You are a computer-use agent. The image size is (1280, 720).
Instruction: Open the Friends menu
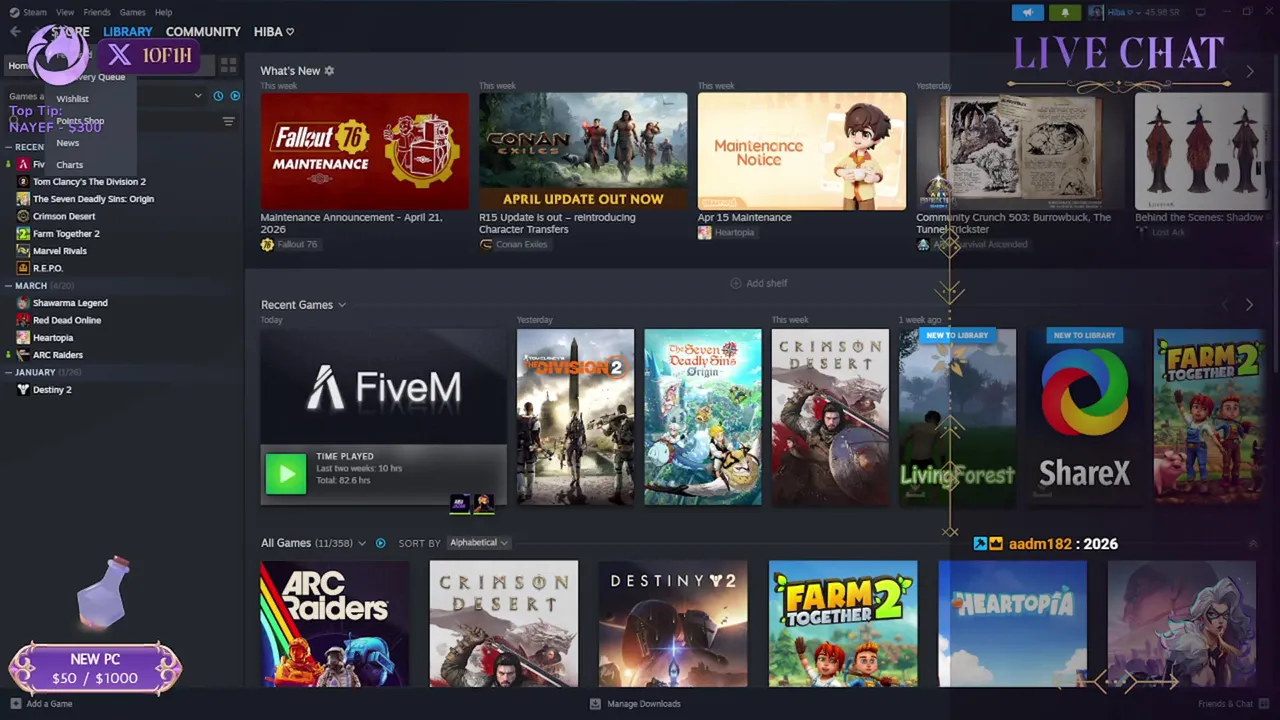coord(97,12)
